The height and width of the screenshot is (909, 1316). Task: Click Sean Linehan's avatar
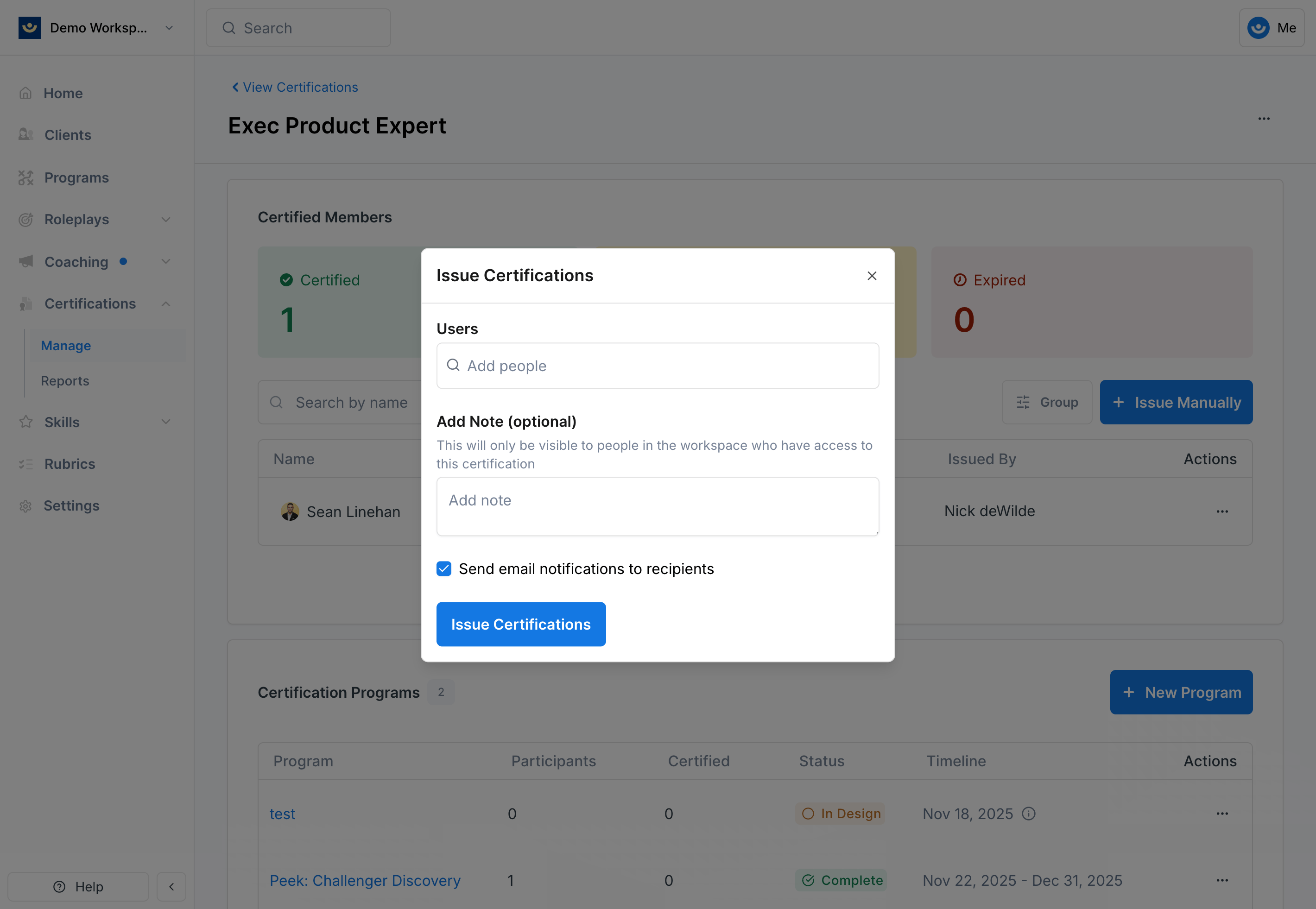click(x=290, y=511)
